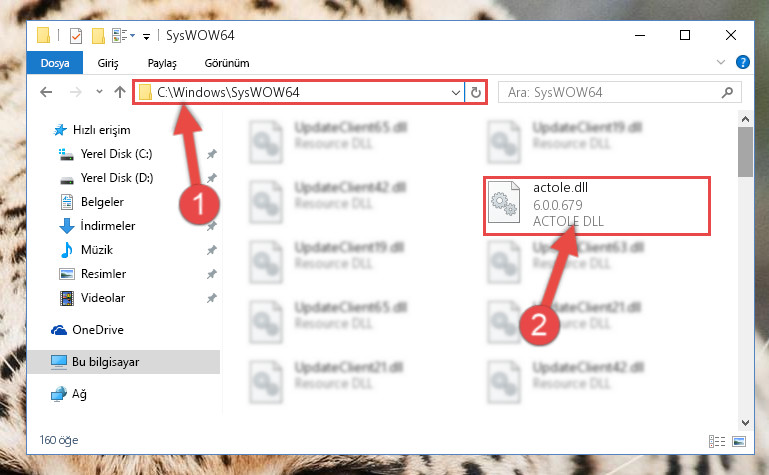Unpin Yerel Disk (C:) pin icon
Viewport: 769px width, 475px height.
point(212,154)
